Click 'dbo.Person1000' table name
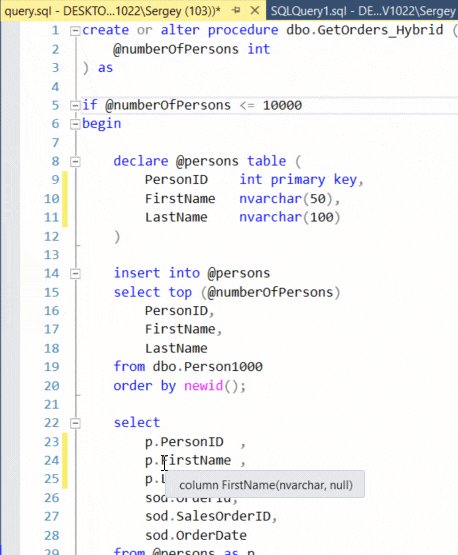Viewport: 458px width, 555px height. click(207, 367)
